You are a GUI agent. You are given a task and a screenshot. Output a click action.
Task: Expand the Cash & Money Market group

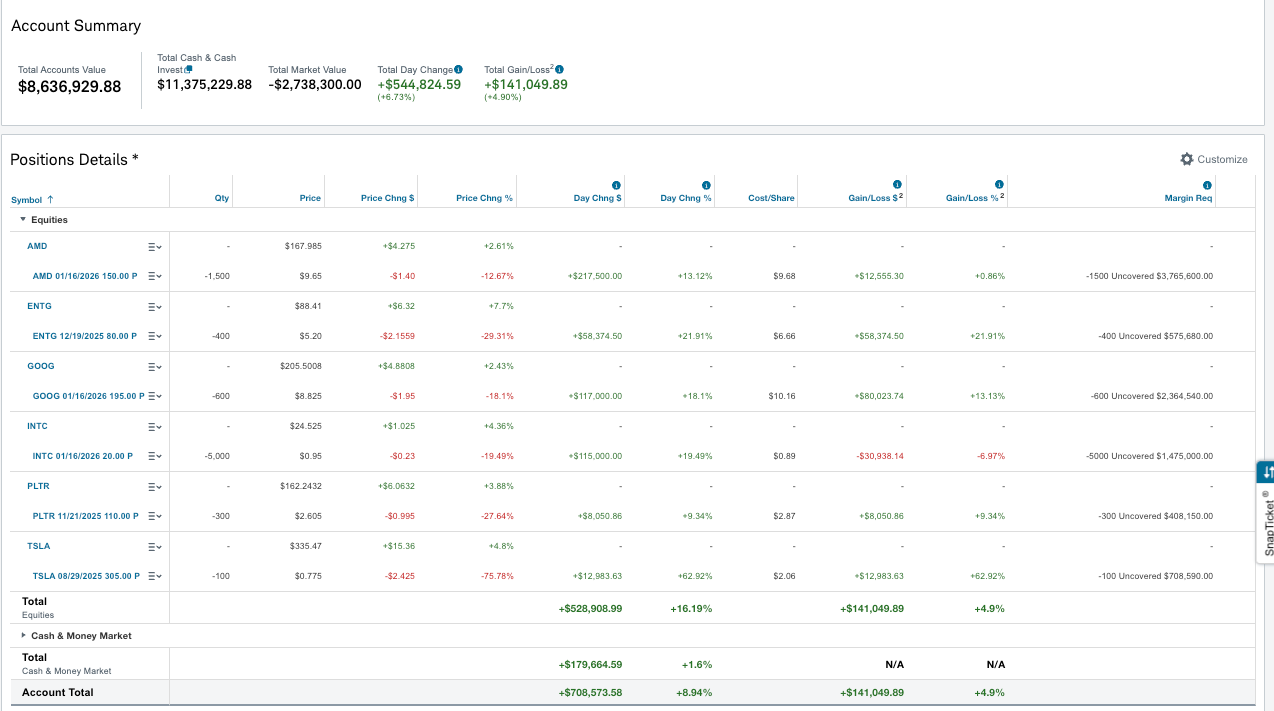(x=24, y=635)
